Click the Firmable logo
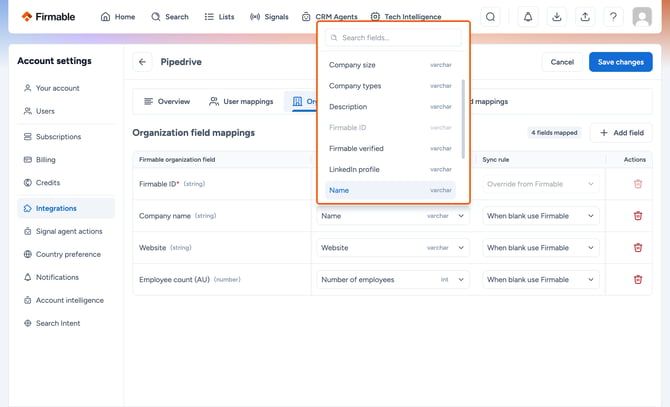The height and width of the screenshot is (407, 670). click(x=48, y=17)
